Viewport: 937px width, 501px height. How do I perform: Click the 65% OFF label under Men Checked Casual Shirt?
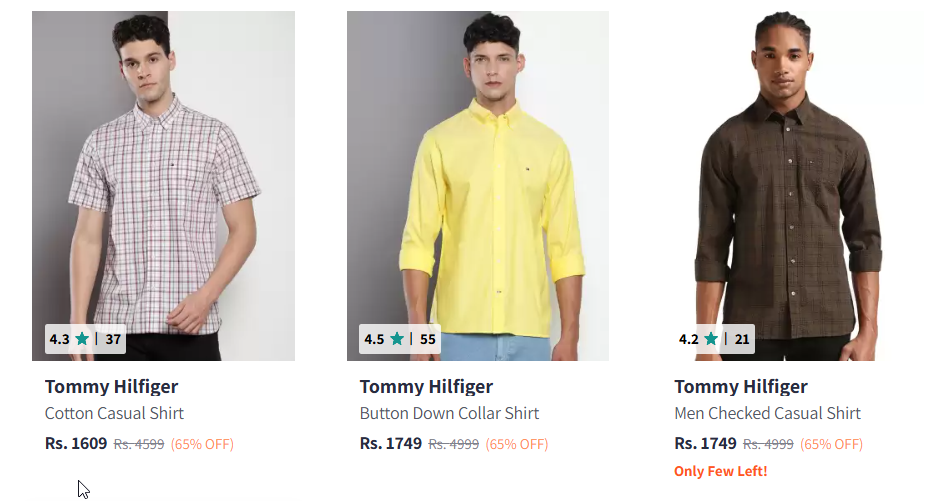pos(831,444)
